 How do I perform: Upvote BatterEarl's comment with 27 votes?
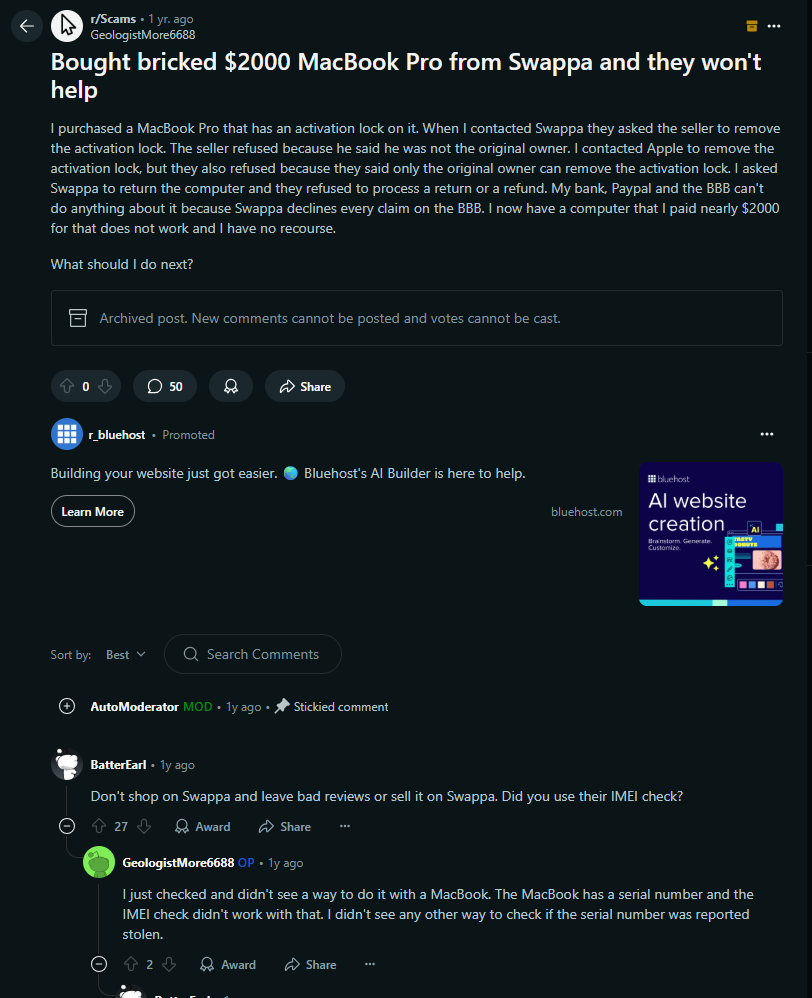click(x=99, y=826)
